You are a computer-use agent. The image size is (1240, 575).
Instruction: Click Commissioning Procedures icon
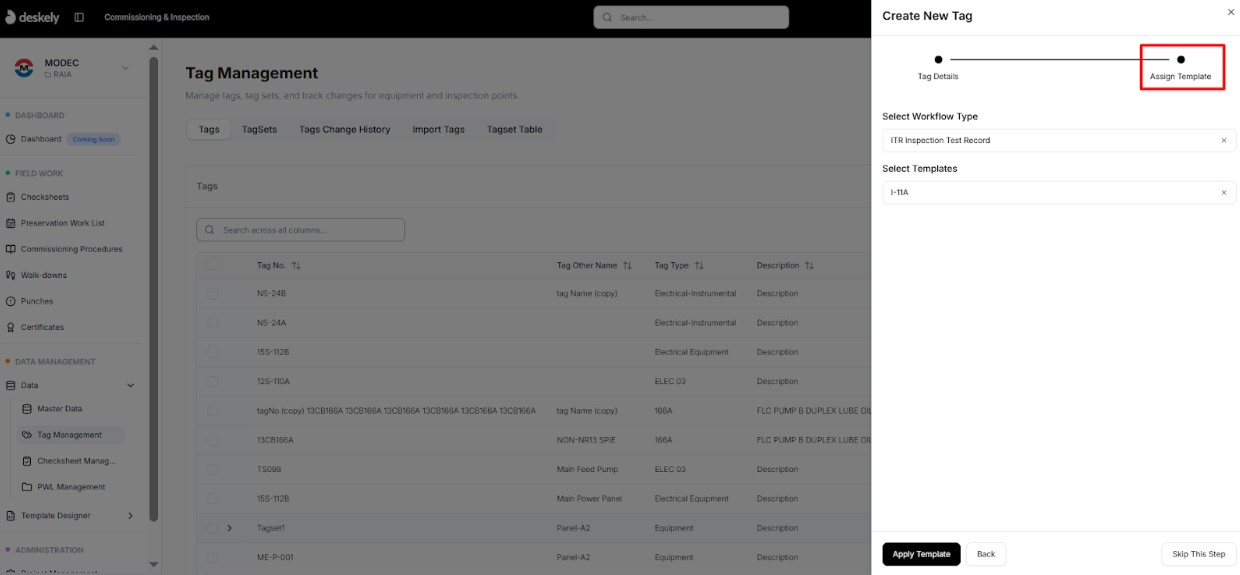pyautogui.click(x=11, y=249)
